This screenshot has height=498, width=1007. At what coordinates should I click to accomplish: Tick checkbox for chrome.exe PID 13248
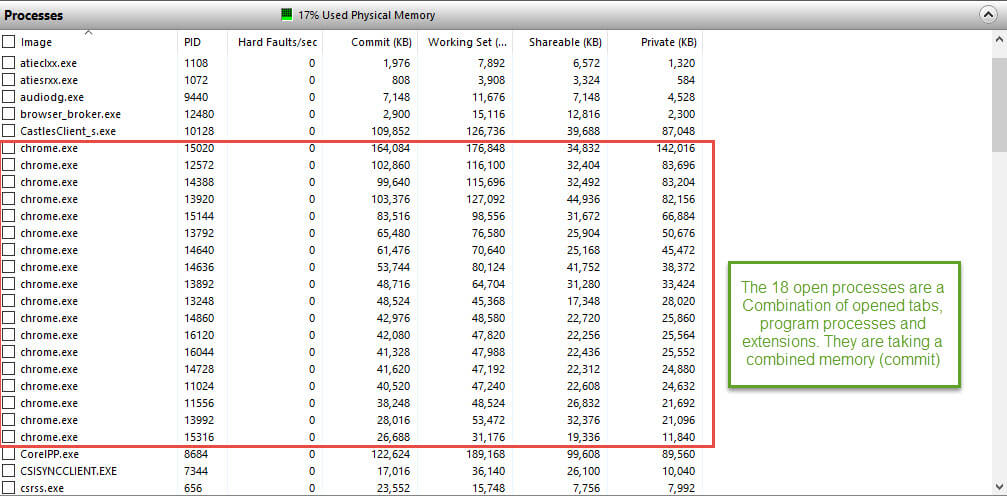(8, 301)
